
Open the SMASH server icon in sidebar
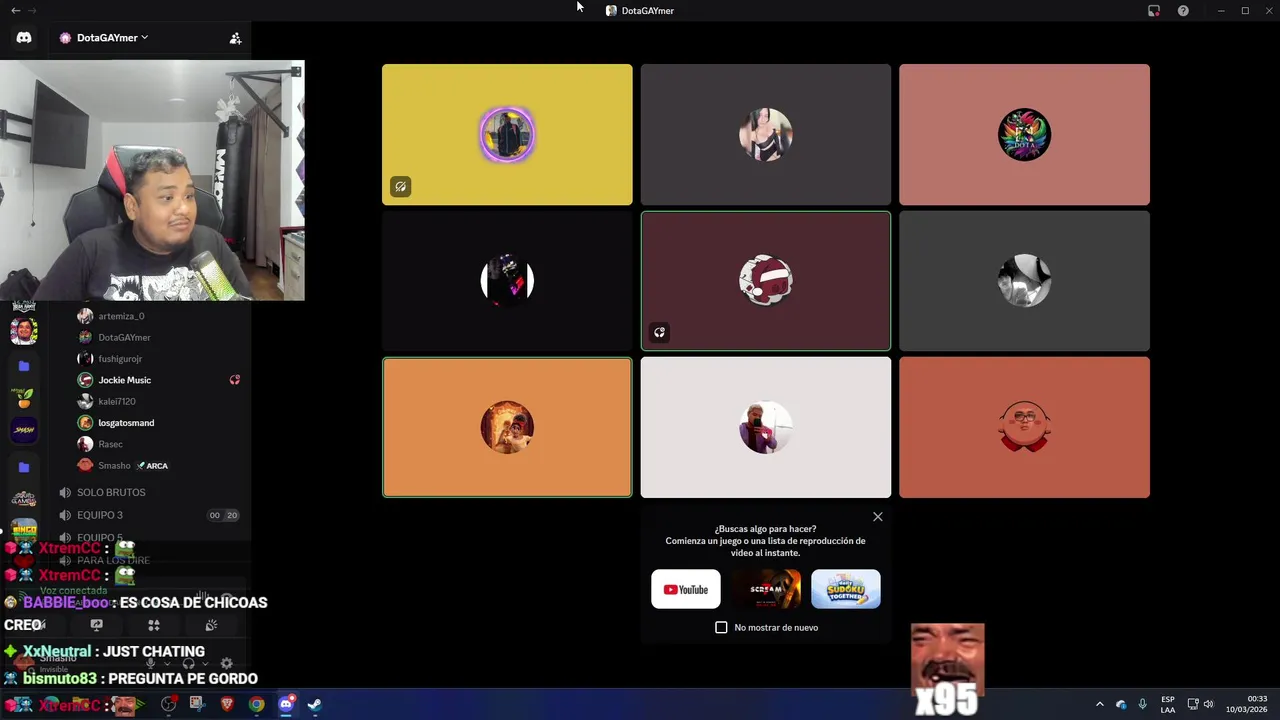click(24, 430)
